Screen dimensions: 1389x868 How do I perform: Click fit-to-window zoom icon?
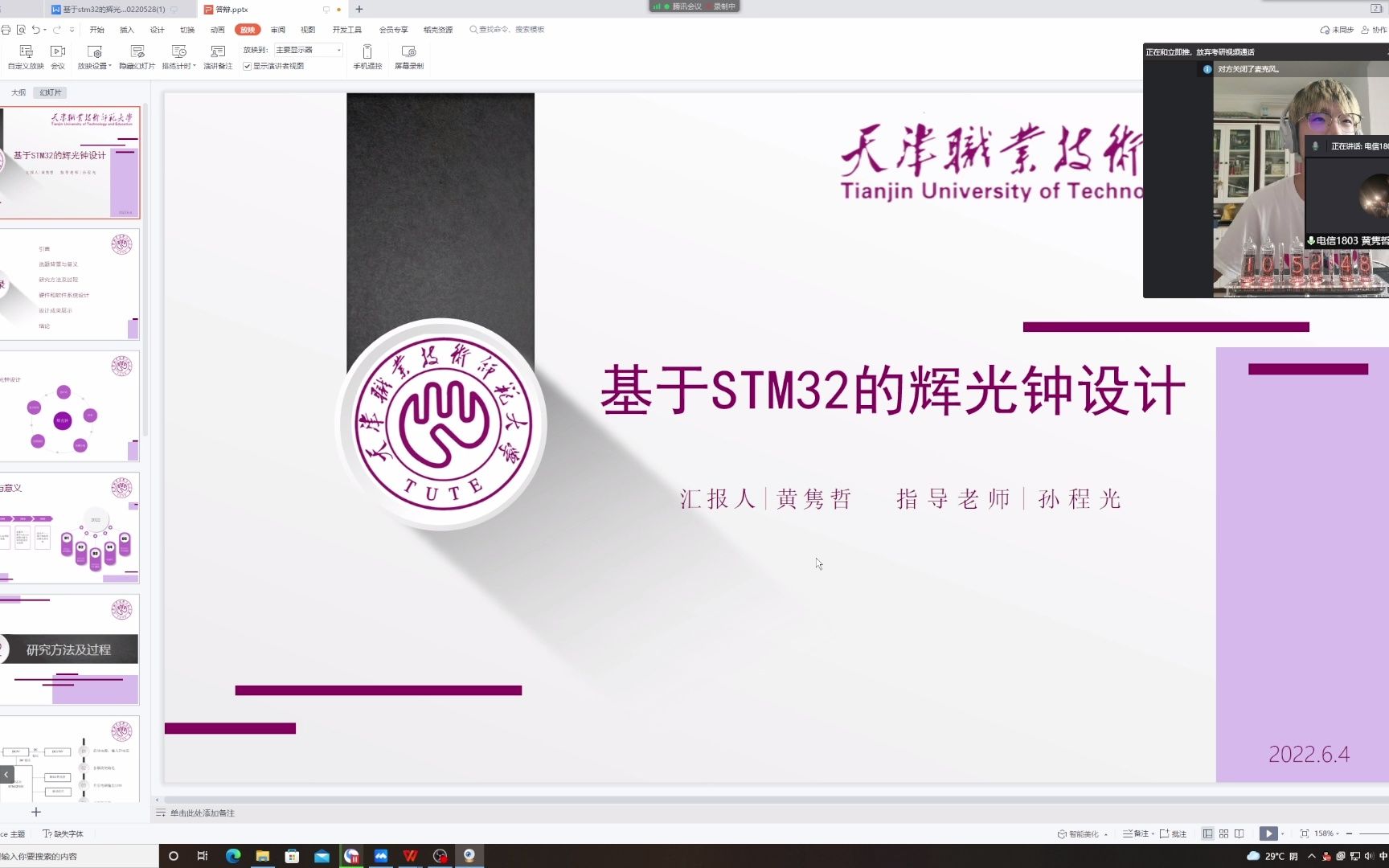tap(1304, 833)
